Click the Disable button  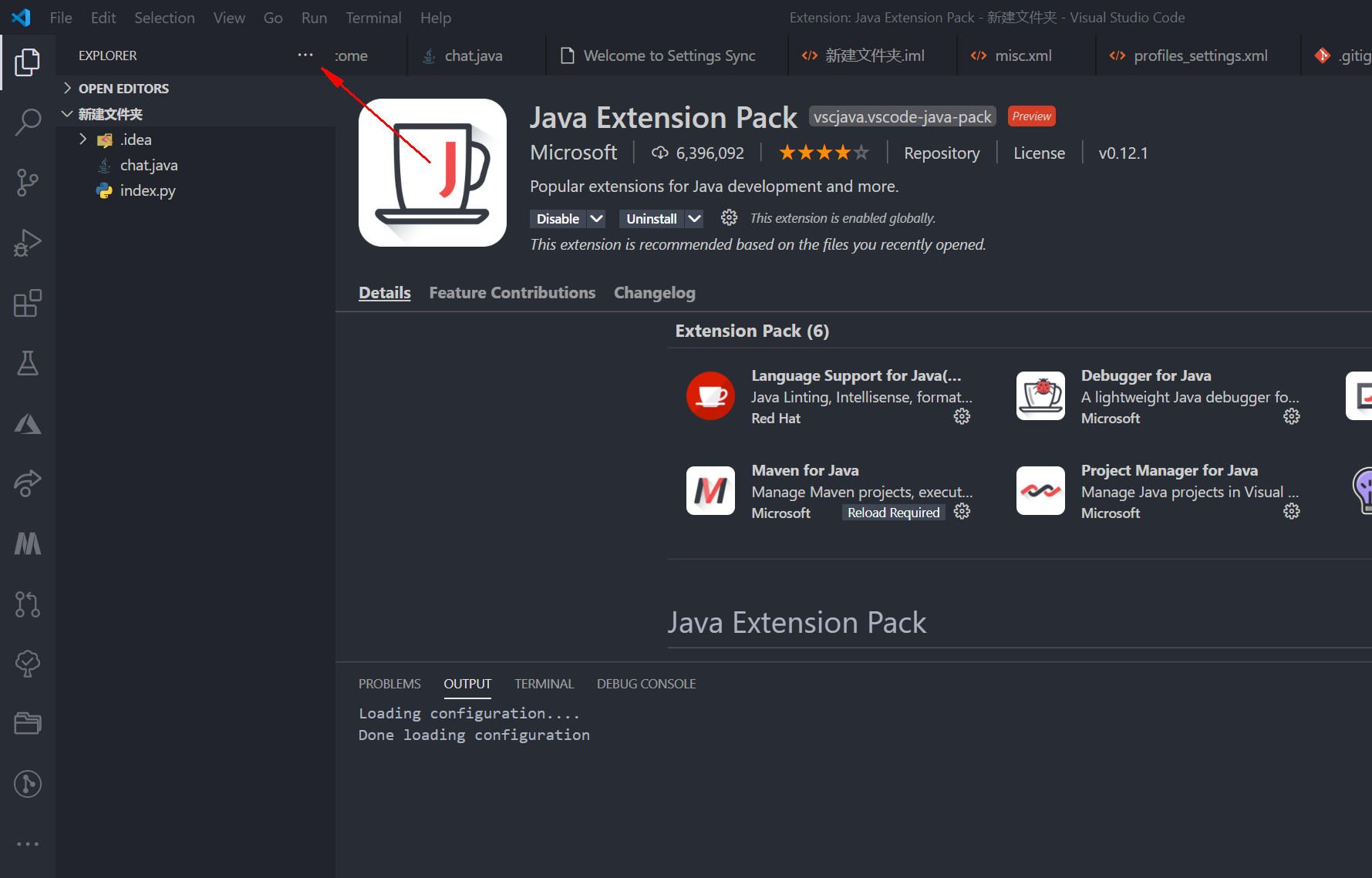(x=558, y=219)
